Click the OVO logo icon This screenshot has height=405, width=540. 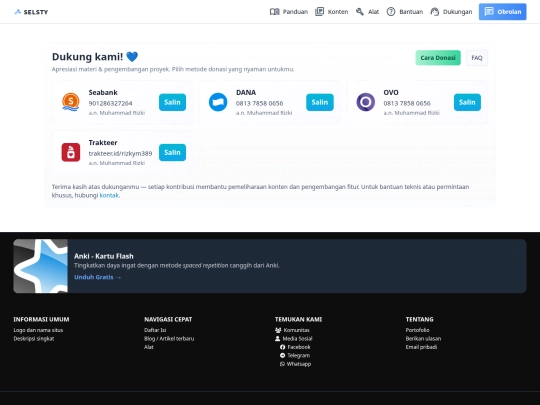[x=365, y=102]
